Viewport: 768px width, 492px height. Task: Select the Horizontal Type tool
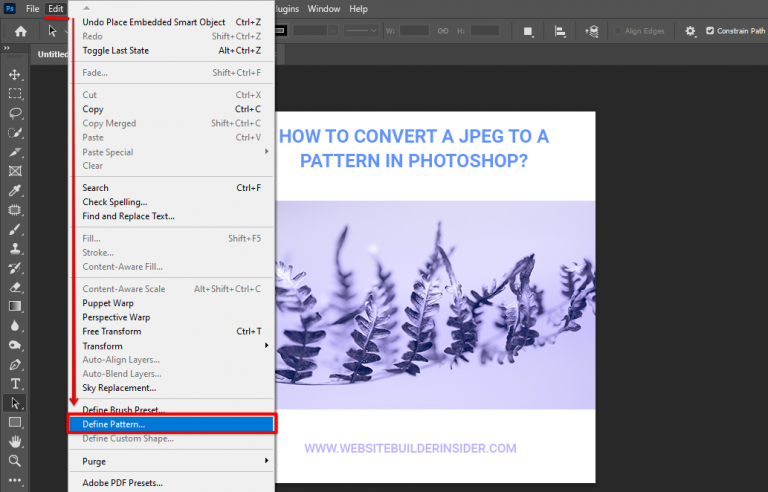[15, 384]
